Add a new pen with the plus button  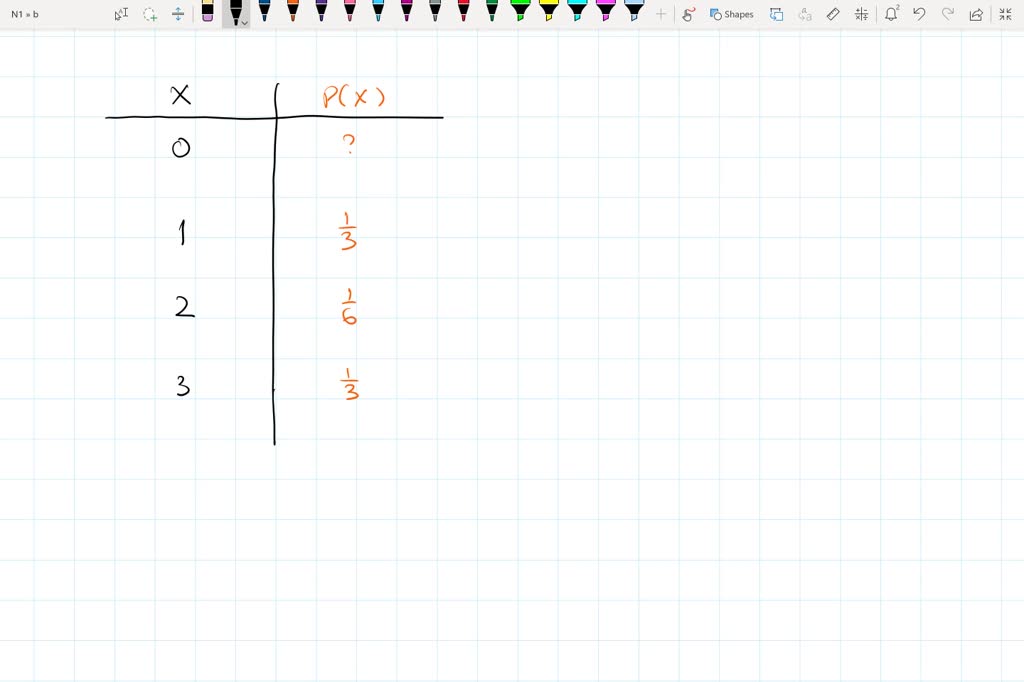coord(662,14)
